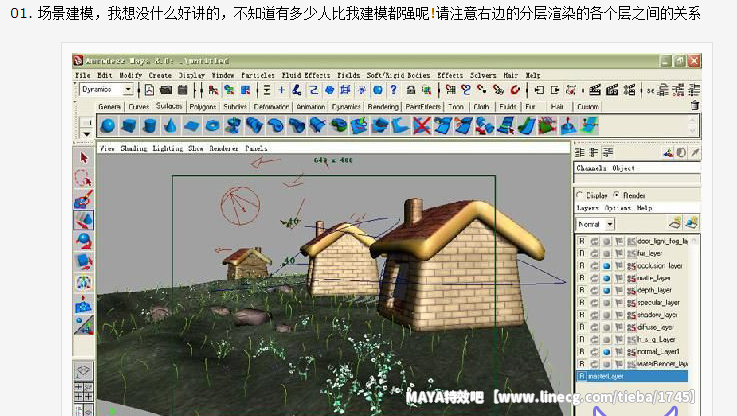
Task: Select the door_light_fog layer row
Action: pos(632,241)
